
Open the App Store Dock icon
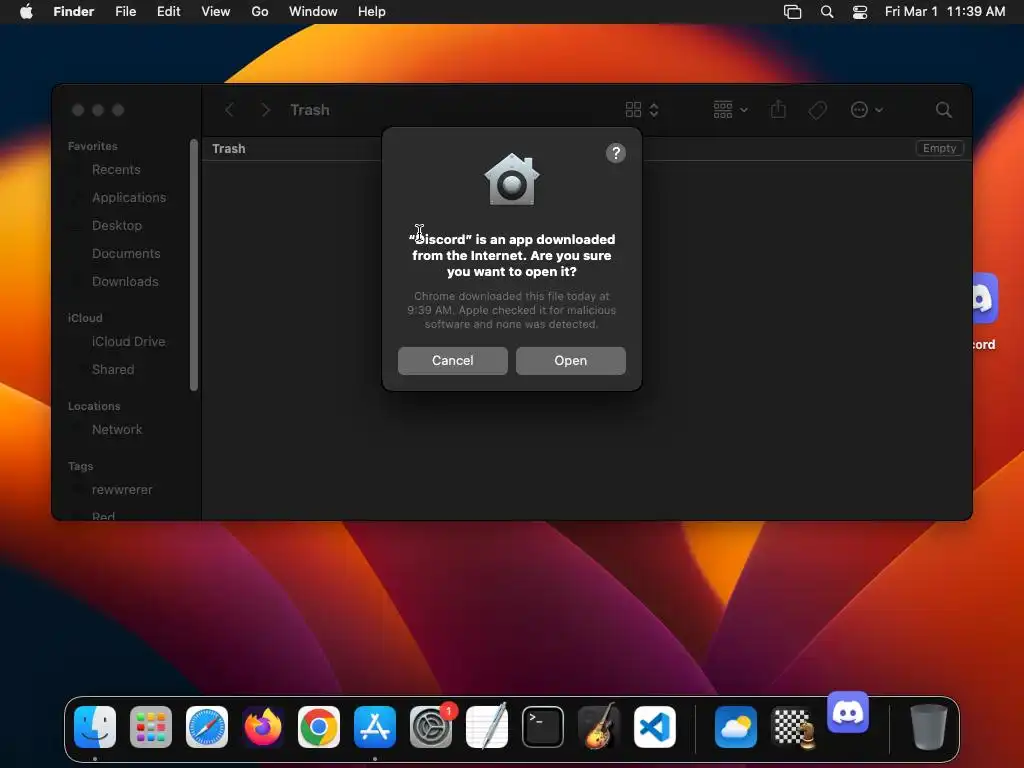[375, 727]
